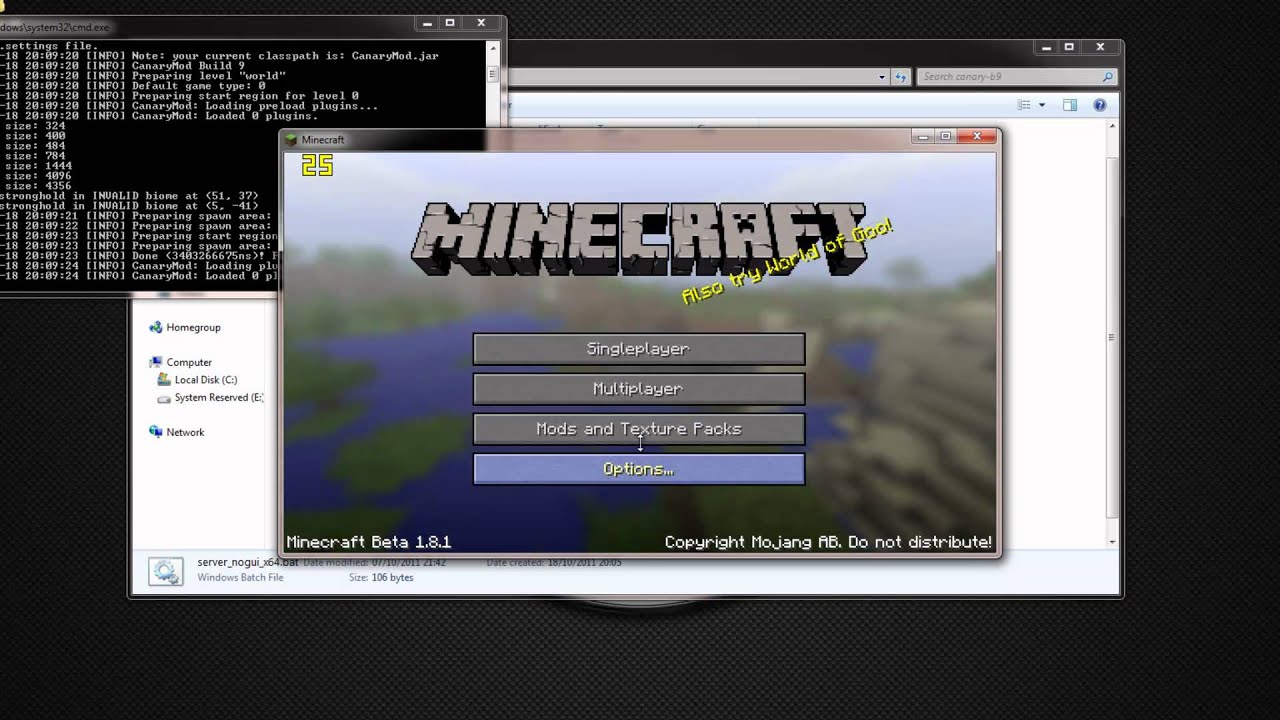Toggle the Explorer preview pane
The height and width of the screenshot is (720, 1280).
pyautogui.click(x=1069, y=105)
